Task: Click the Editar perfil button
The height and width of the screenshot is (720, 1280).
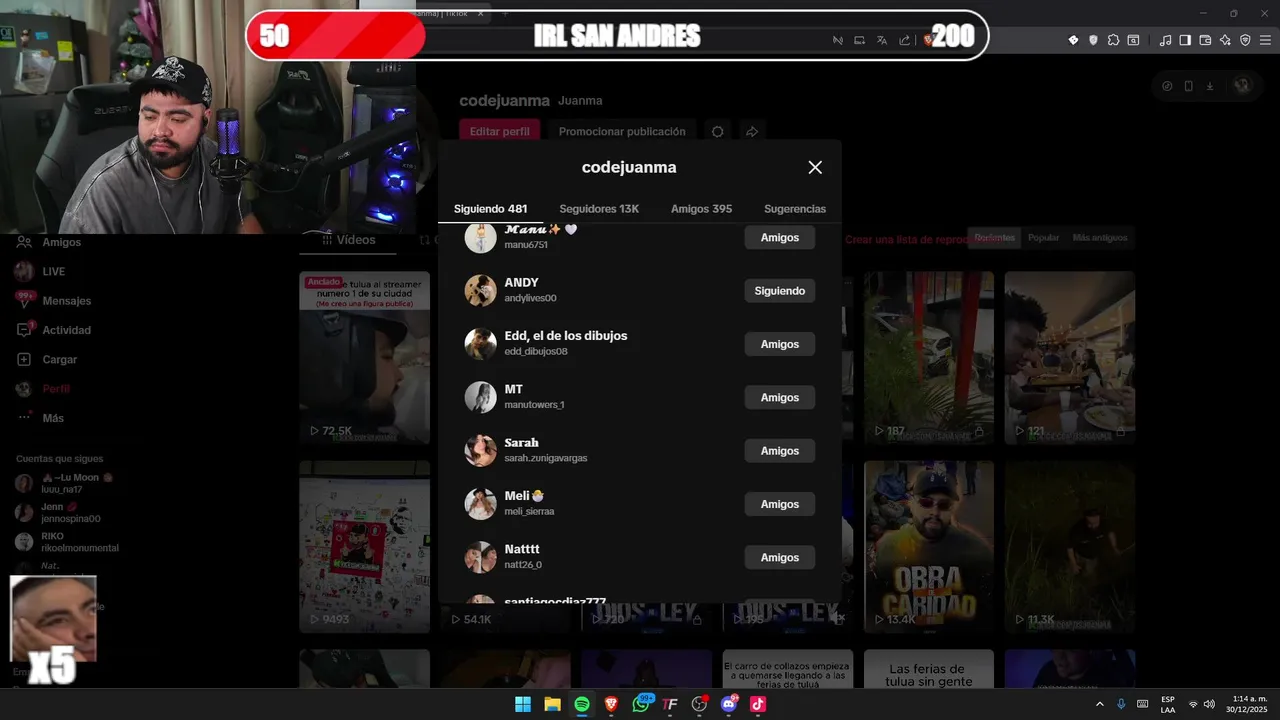Action: (500, 131)
